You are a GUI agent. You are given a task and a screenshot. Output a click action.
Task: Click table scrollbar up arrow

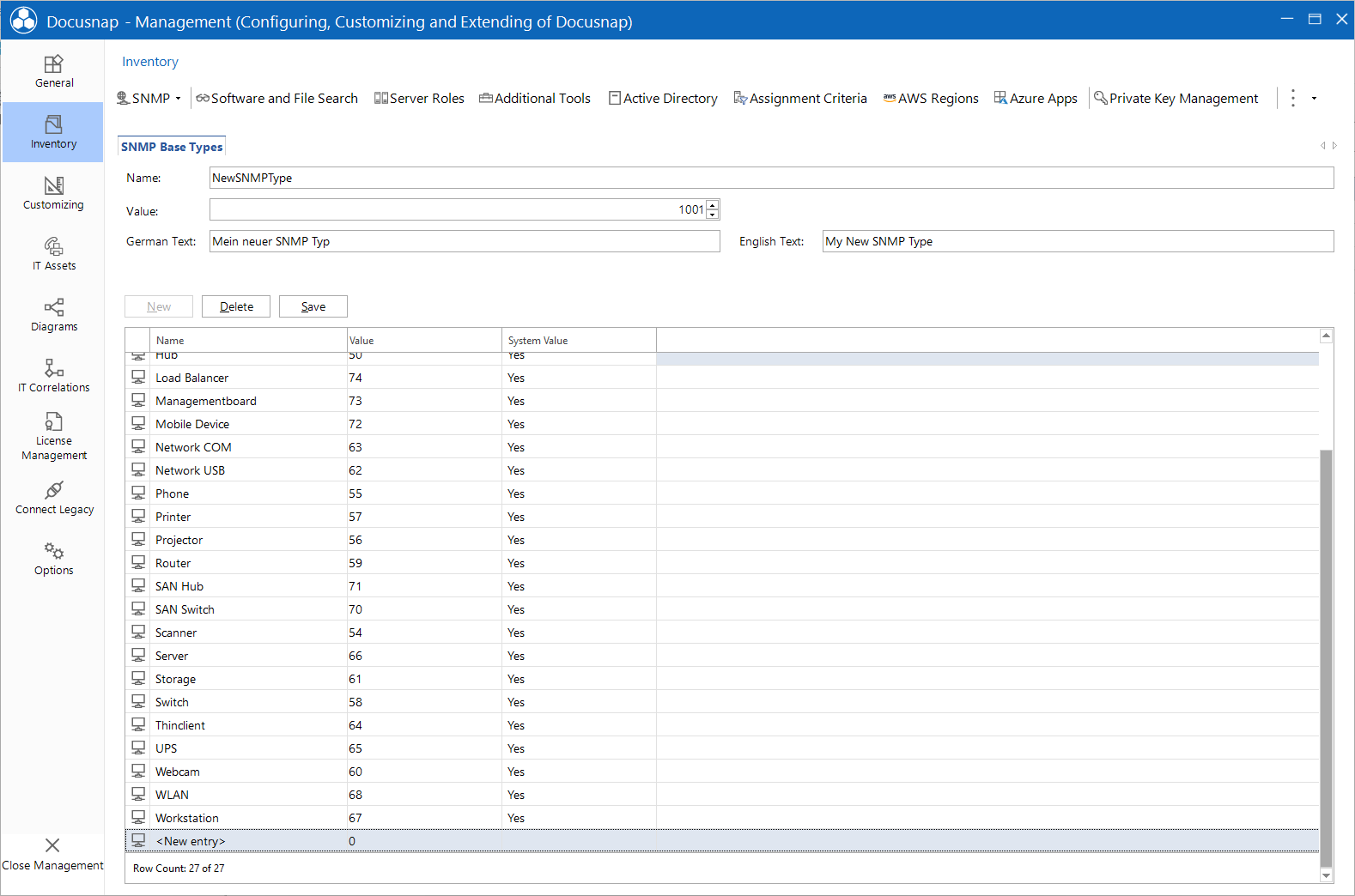(x=1326, y=336)
